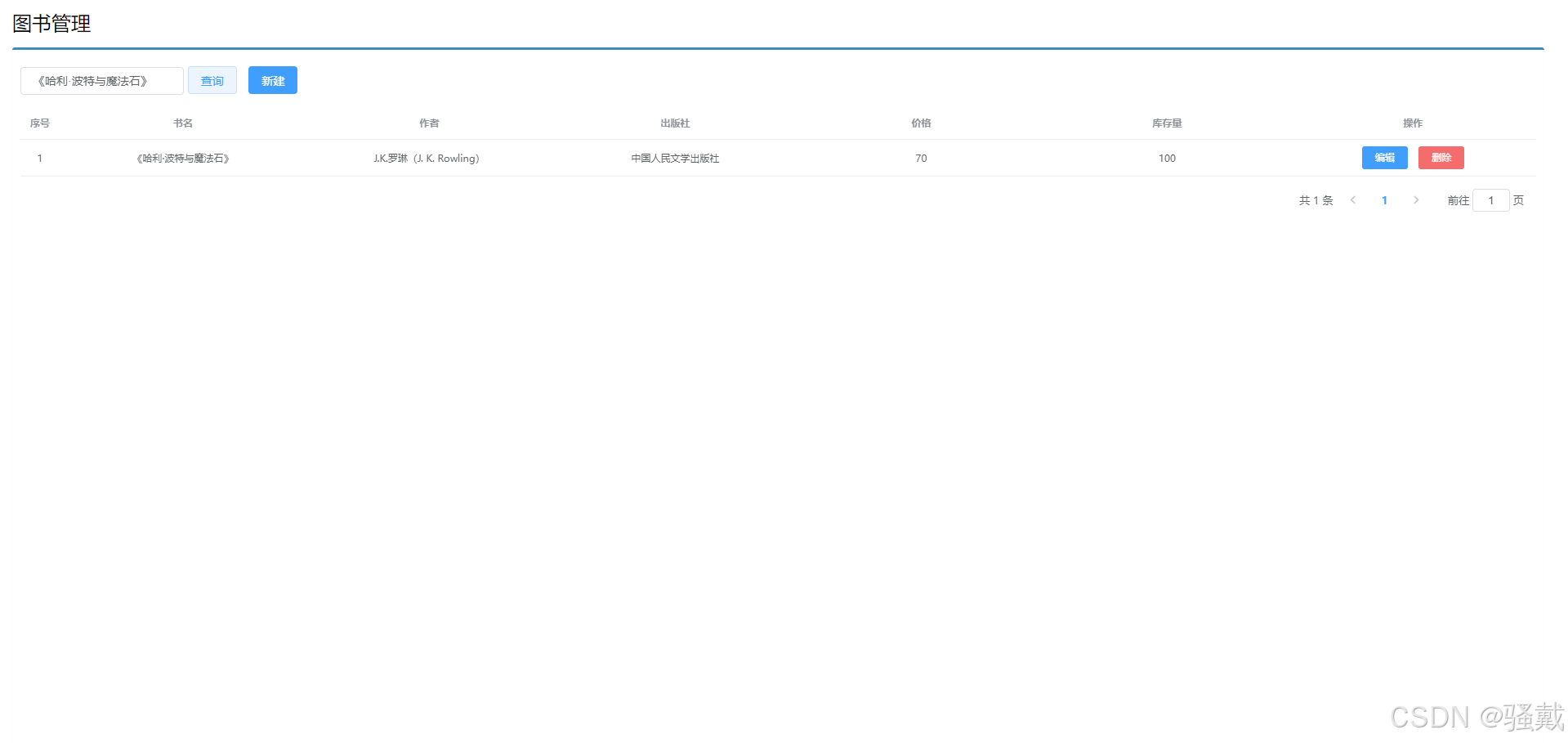Click the 库存量 column header
The height and width of the screenshot is (743, 1568).
click(x=1167, y=123)
